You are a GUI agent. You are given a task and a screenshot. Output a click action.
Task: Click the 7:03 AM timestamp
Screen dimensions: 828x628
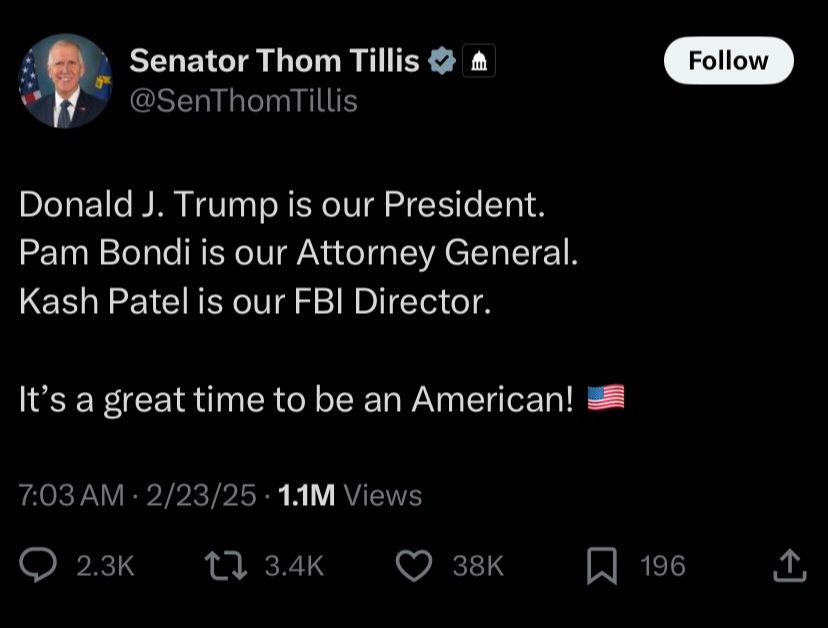point(72,495)
